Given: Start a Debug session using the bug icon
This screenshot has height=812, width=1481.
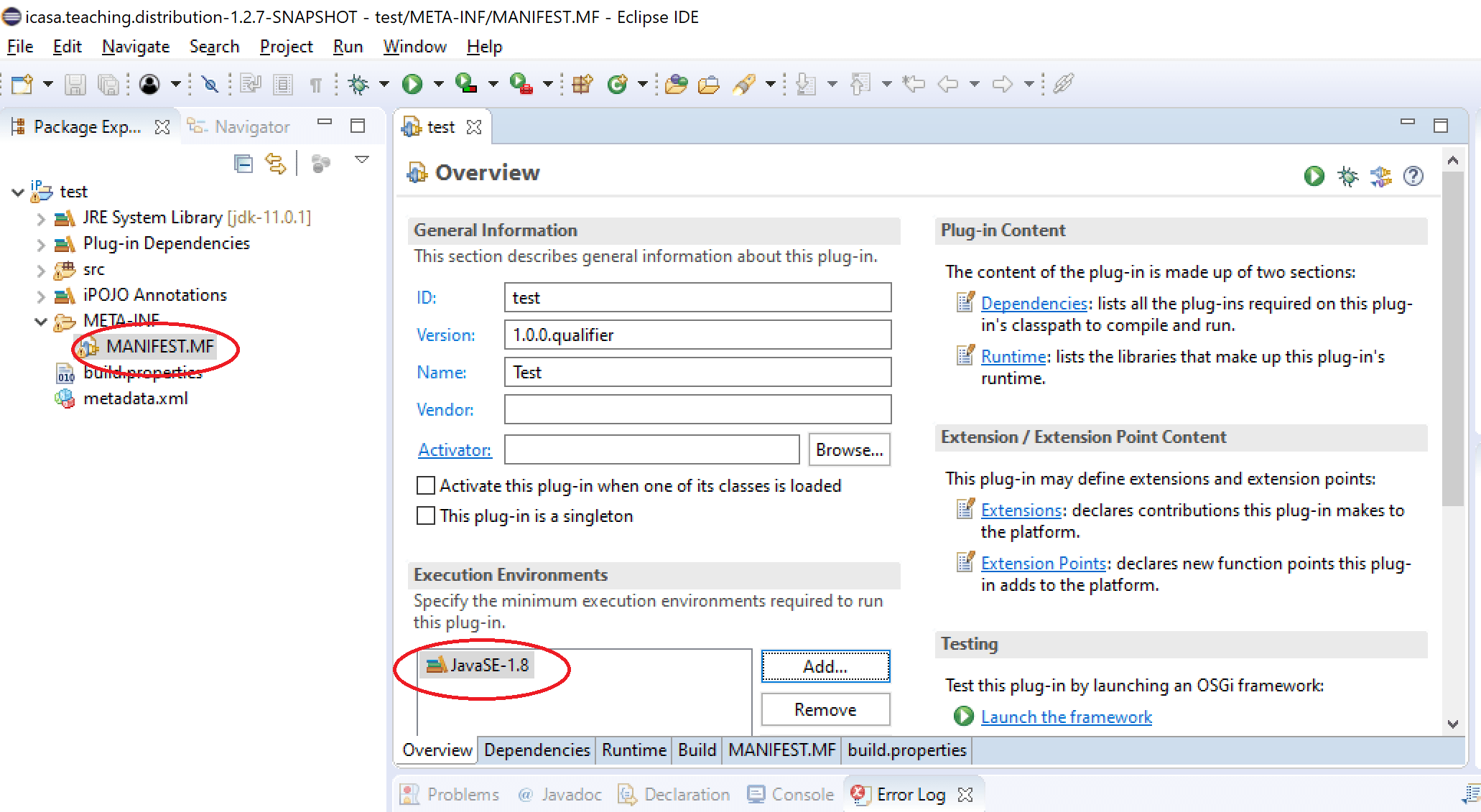Looking at the screenshot, I should click(x=357, y=84).
